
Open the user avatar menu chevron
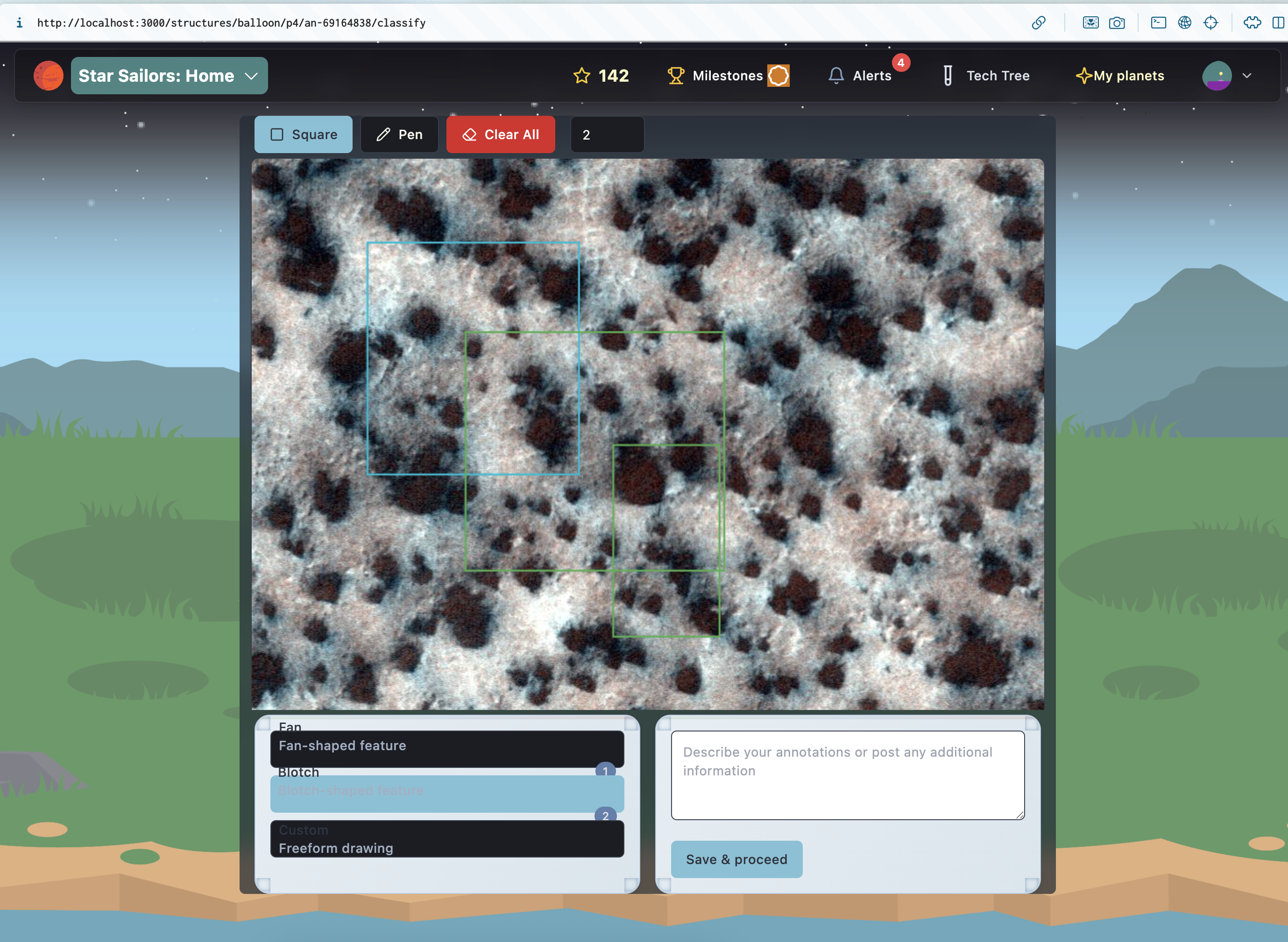pyautogui.click(x=1246, y=76)
